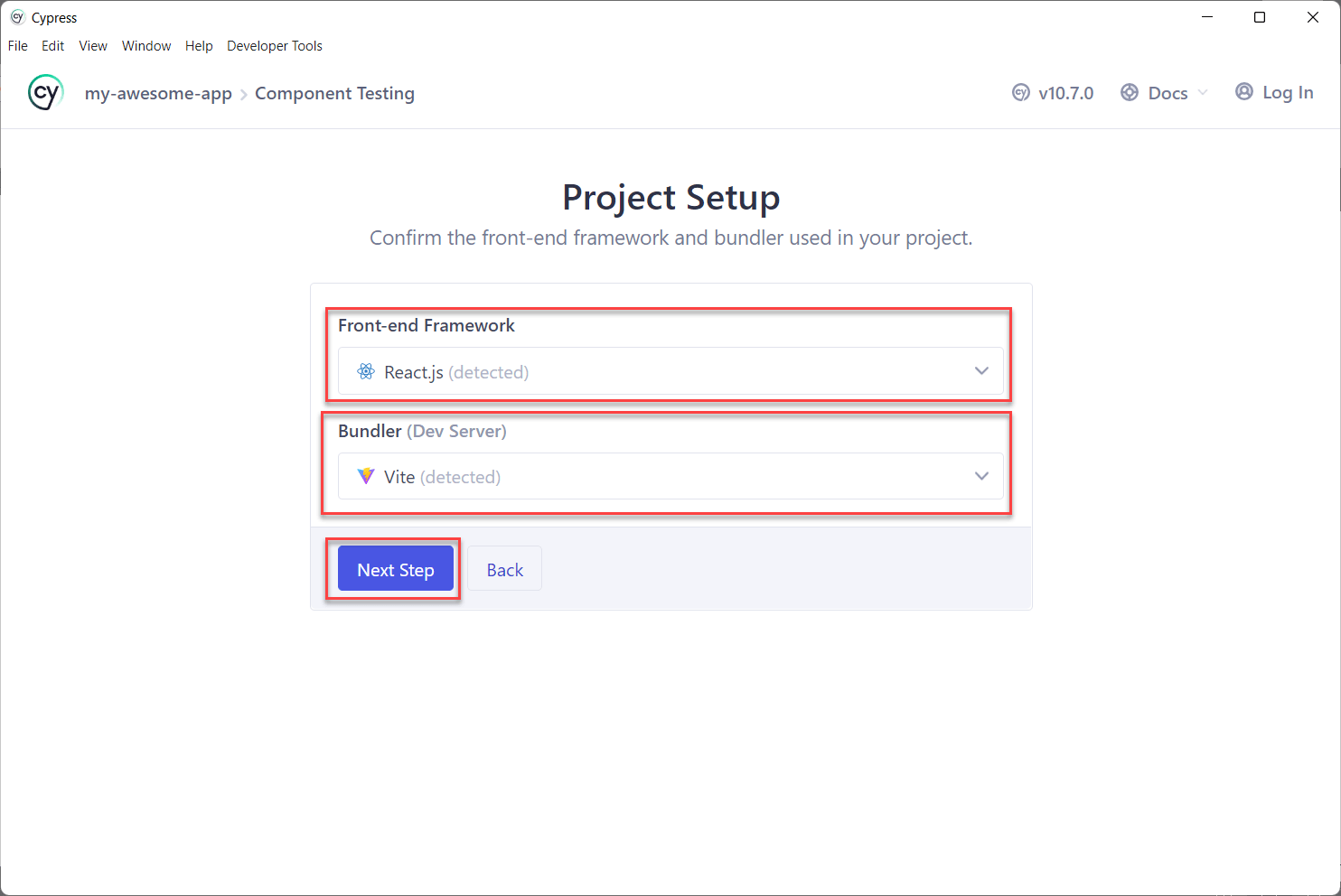Click the Back button

click(x=504, y=569)
